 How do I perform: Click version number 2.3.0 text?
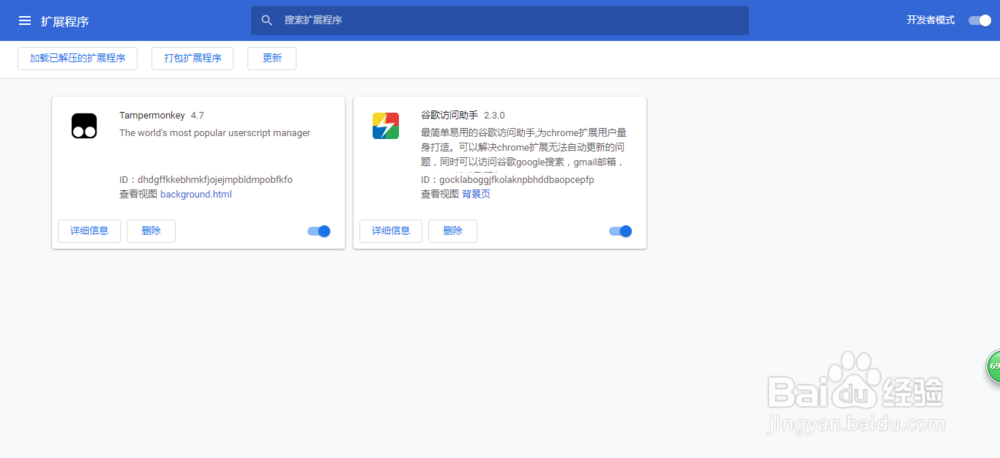click(494, 115)
